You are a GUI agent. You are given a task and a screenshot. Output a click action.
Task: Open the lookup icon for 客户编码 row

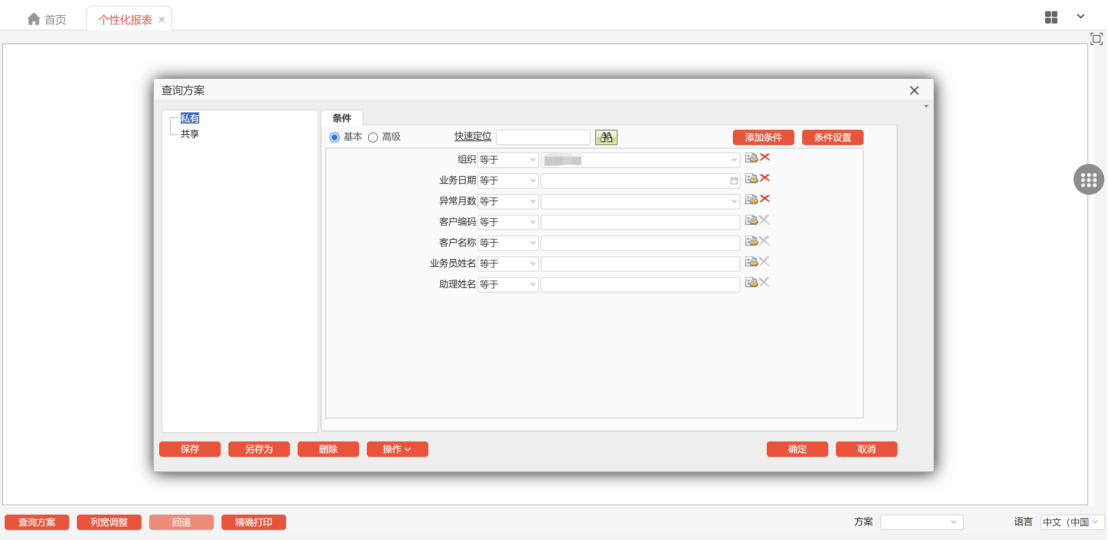coord(751,220)
